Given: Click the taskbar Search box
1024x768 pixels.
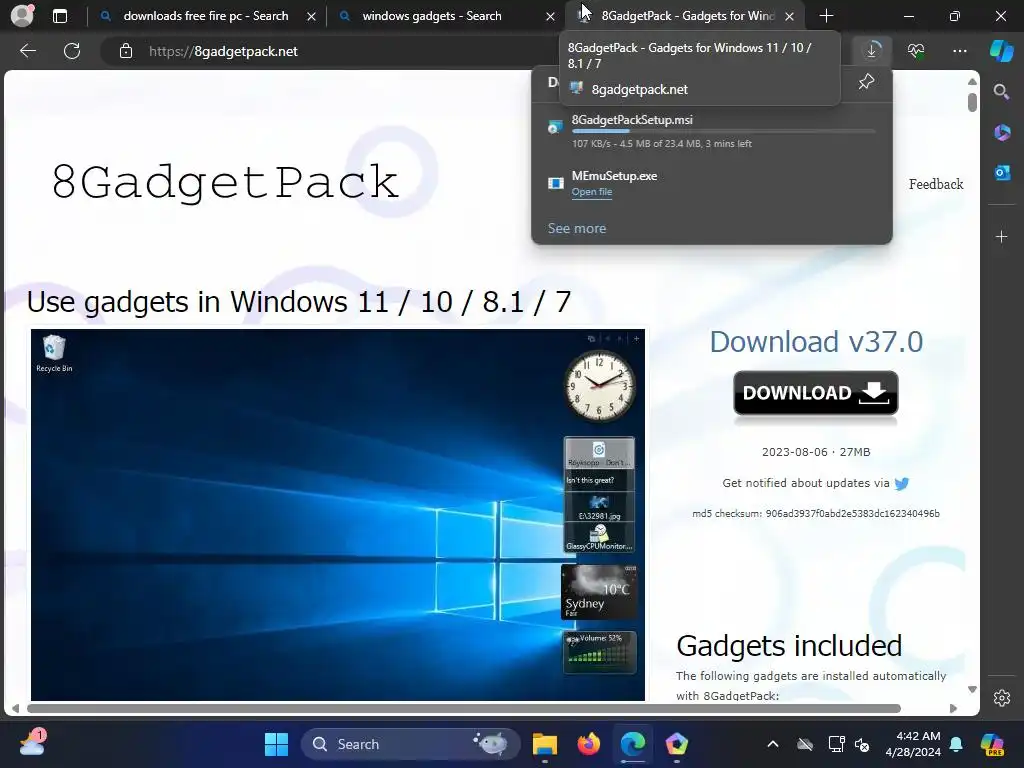Looking at the screenshot, I should 410,744.
